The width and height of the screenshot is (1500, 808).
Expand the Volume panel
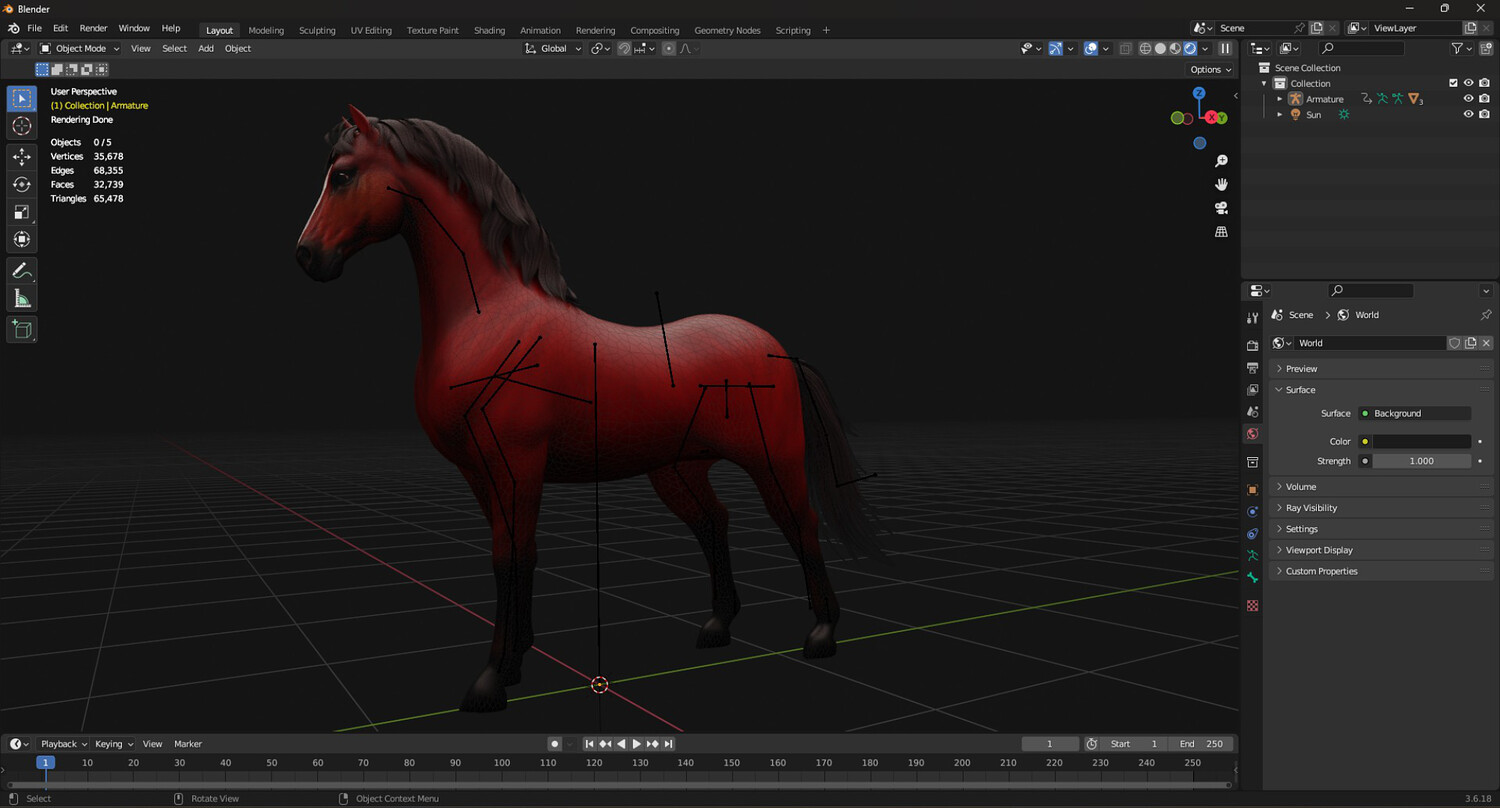click(x=1300, y=487)
